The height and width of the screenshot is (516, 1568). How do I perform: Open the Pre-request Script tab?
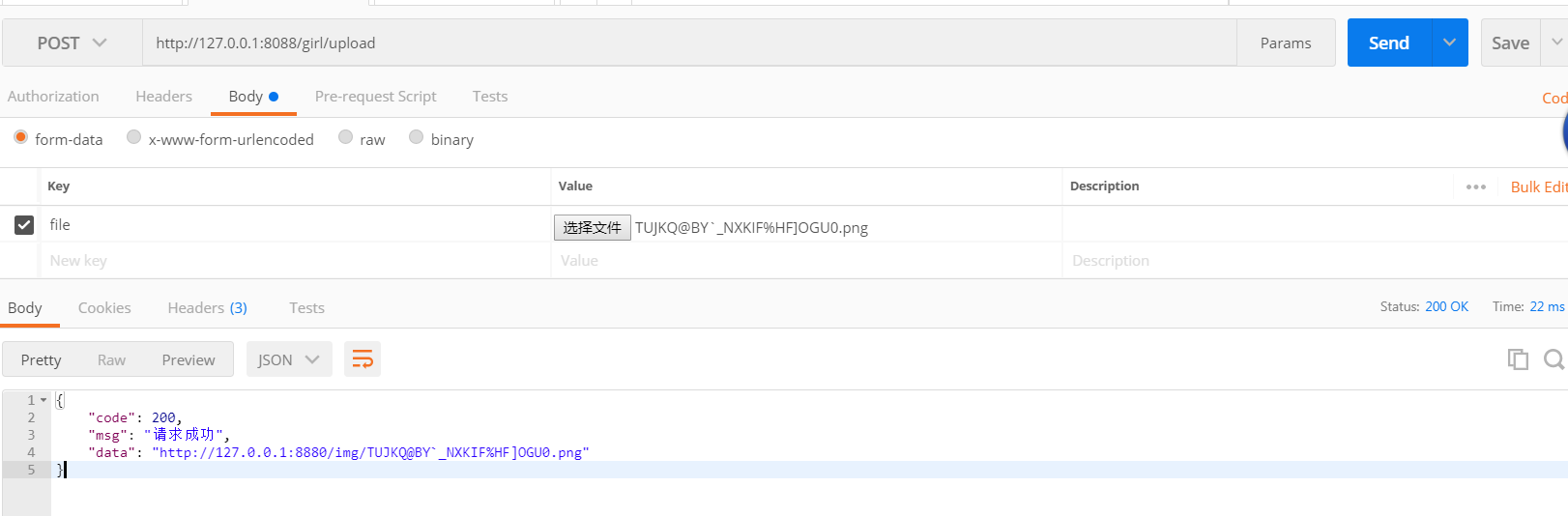(x=375, y=97)
